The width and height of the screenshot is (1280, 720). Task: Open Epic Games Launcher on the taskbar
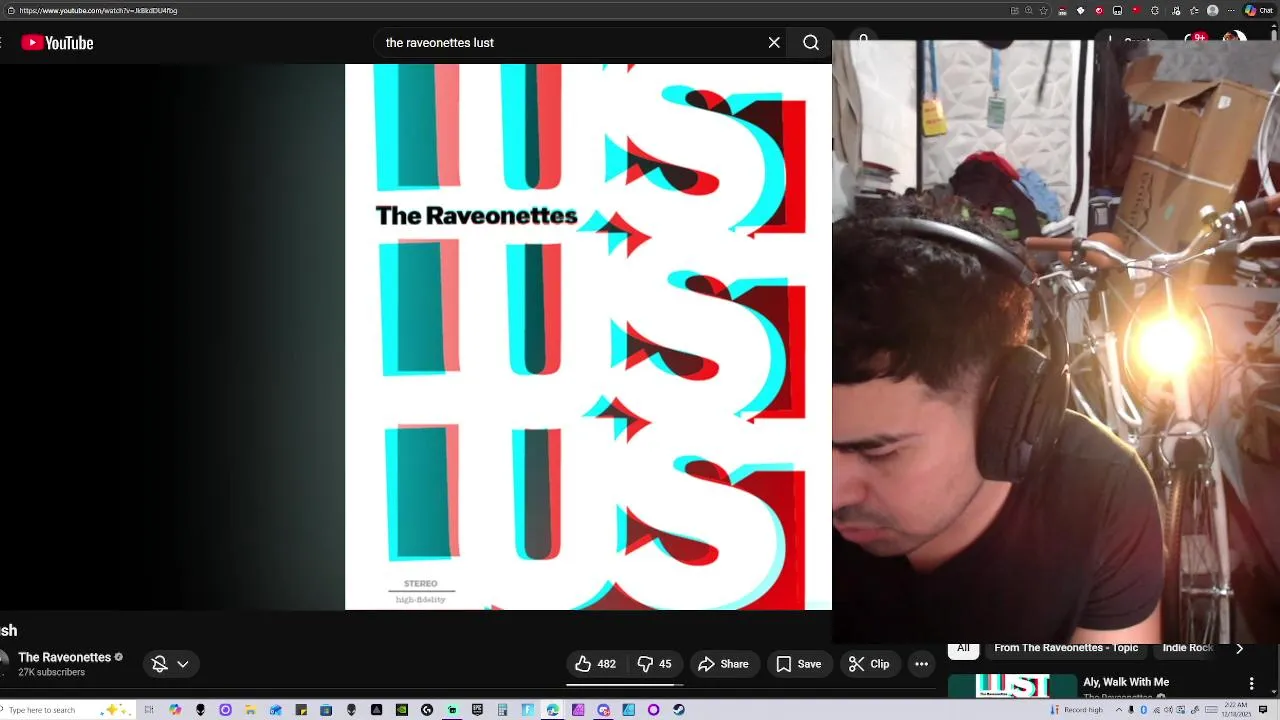tap(477, 710)
